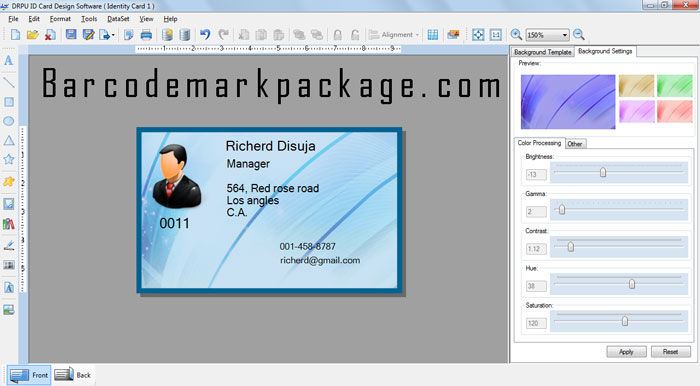Click the Copy icon in toolbar
Image resolution: width=700 pixels, height=386 pixels.
coord(261,35)
